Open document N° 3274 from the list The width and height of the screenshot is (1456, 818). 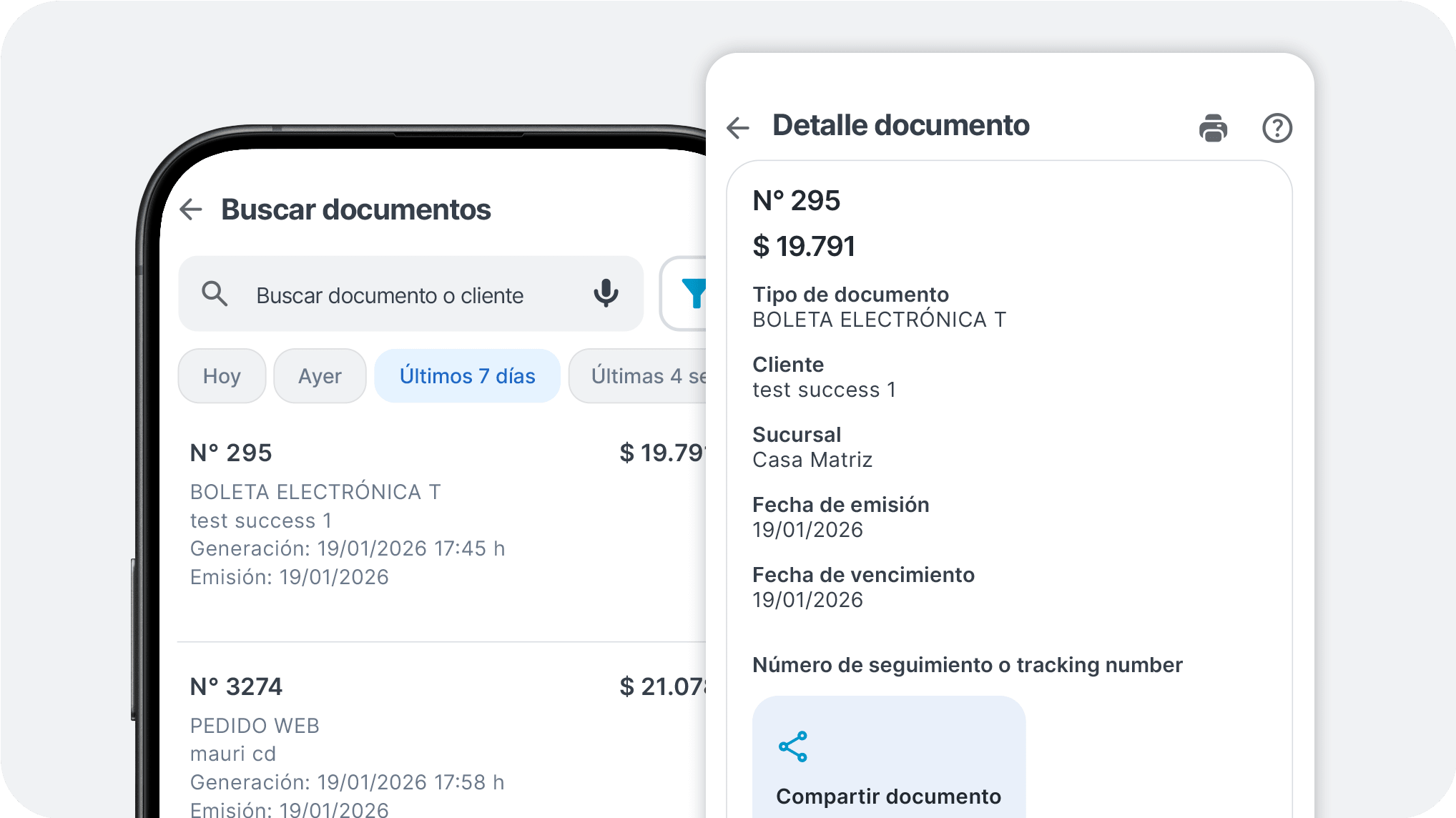[x=358, y=744]
